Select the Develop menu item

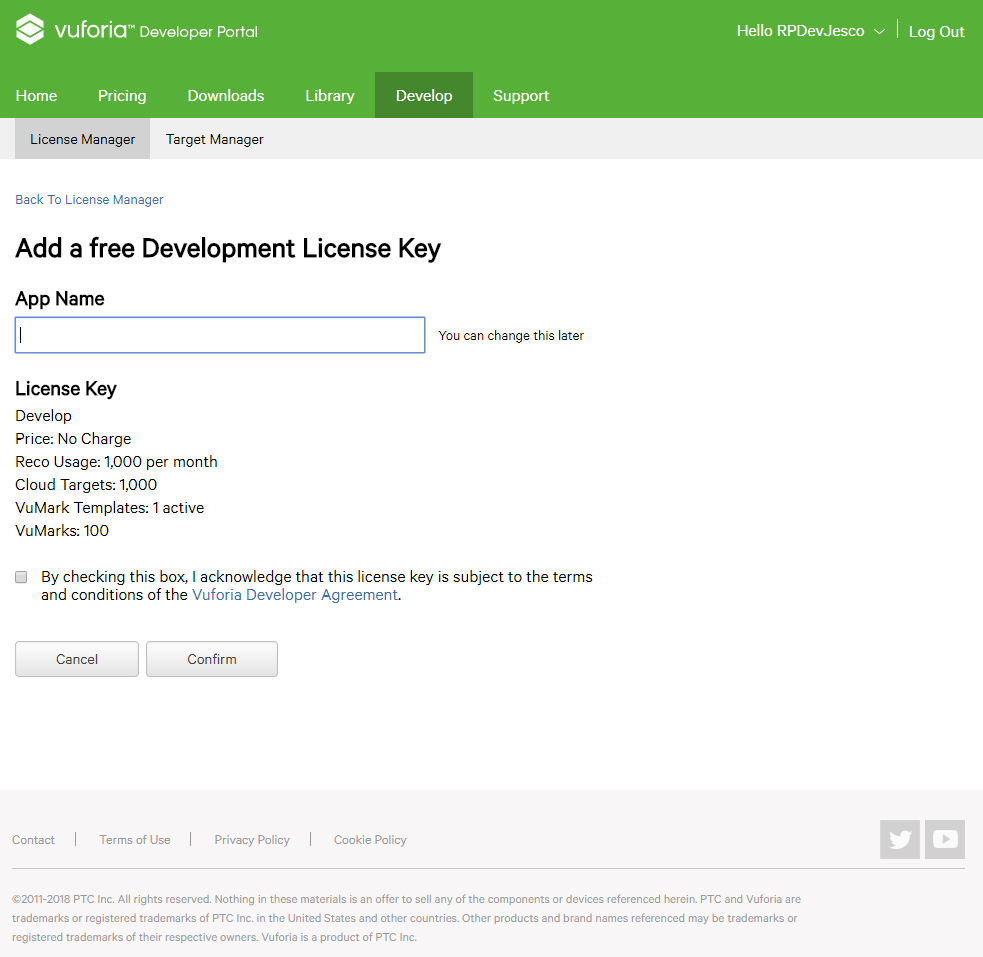pyautogui.click(x=424, y=95)
